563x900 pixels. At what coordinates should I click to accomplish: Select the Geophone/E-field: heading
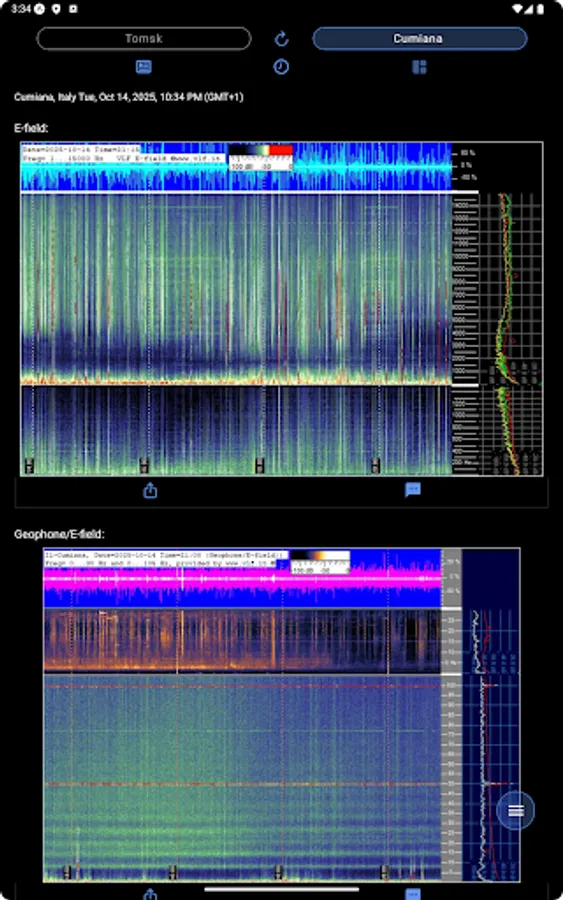pos(60,534)
